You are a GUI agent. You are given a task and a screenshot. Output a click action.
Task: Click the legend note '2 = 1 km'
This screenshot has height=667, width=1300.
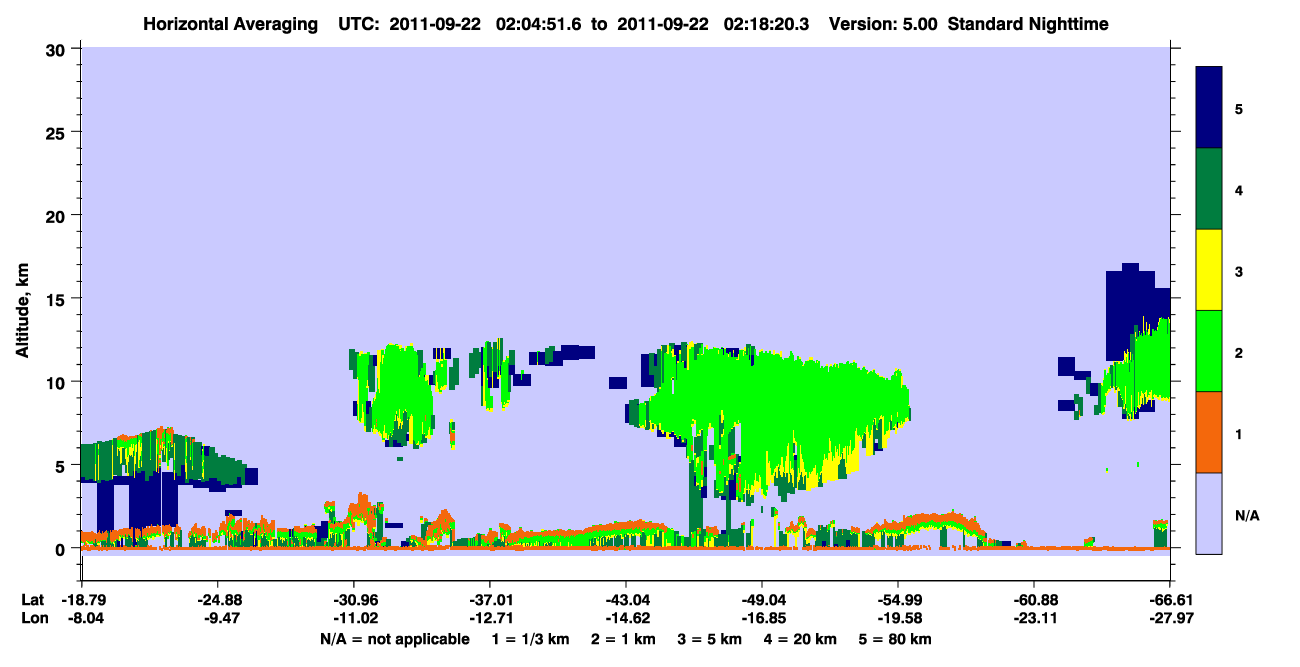click(x=625, y=638)
